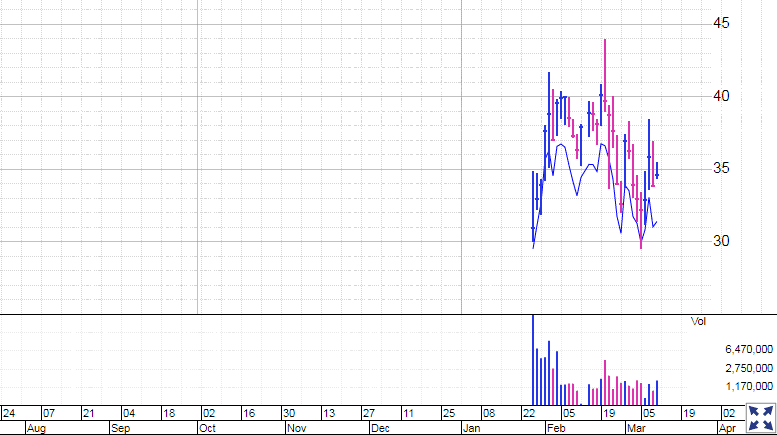This screenshot has width=777, height=435.
Task: Click the 1,170,000 volume axis value
Action: tap(749, 386)
